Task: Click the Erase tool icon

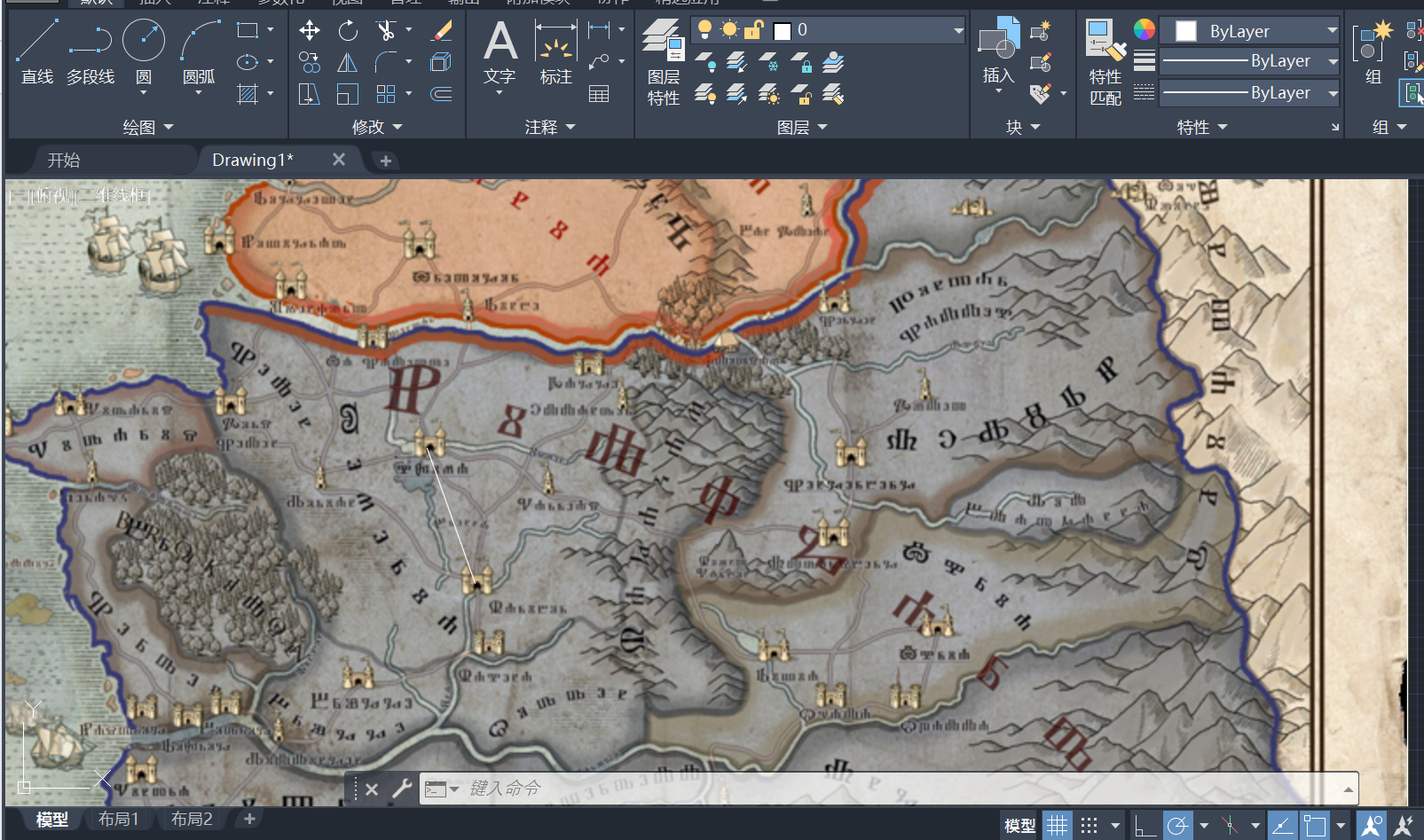Action: [x=441, y=31]
